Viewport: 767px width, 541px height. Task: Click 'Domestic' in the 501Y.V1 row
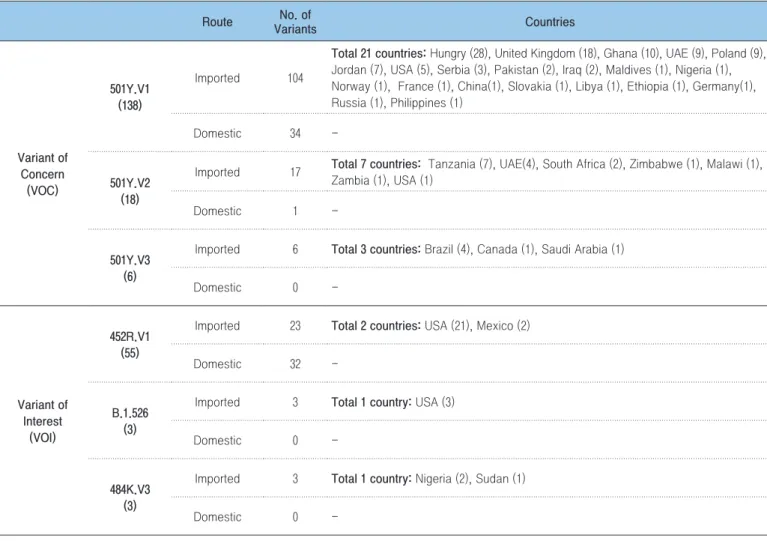[217, 134]
